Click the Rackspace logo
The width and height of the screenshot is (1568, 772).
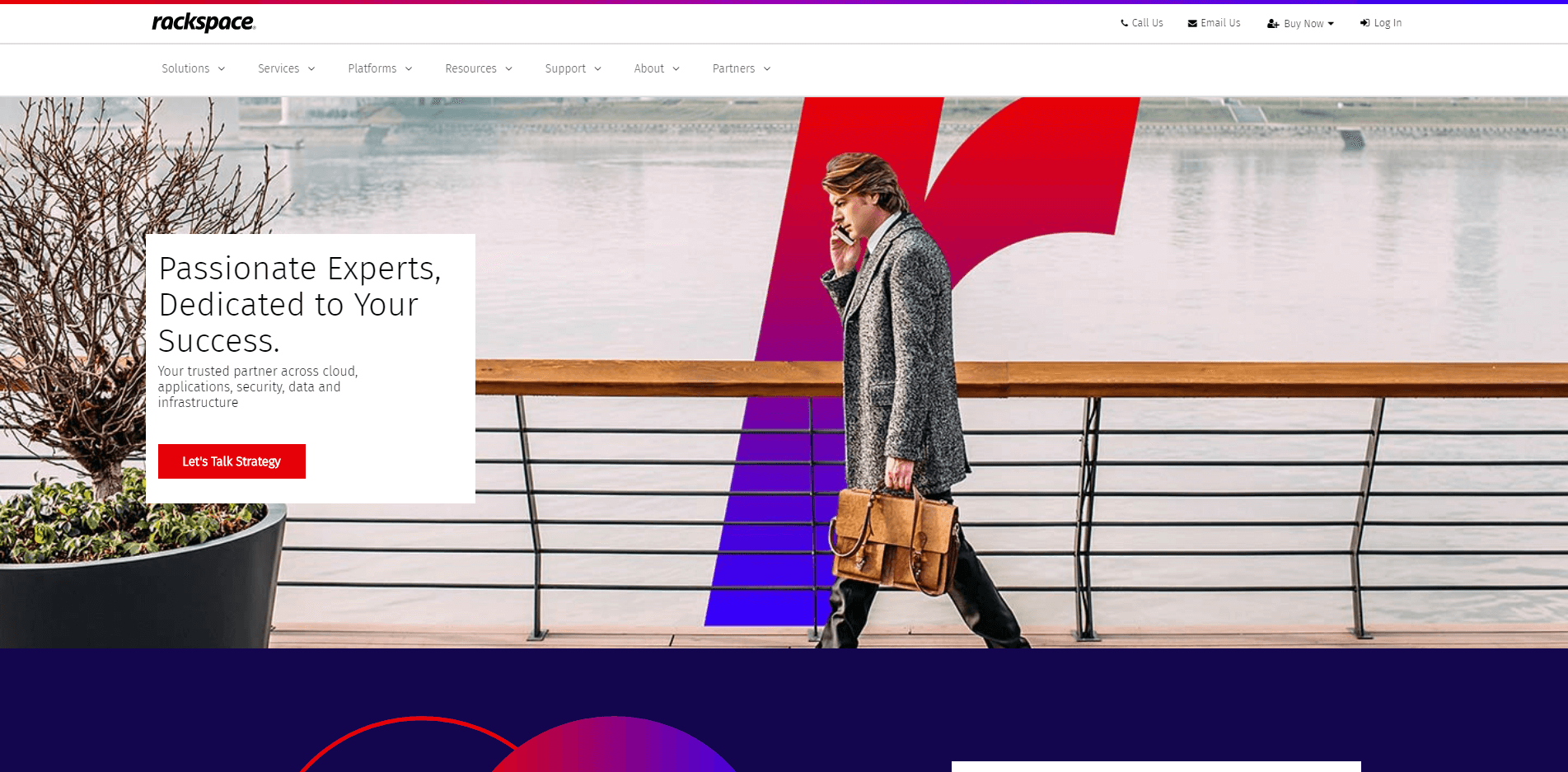pyautogui.click(x=204, y=22)
